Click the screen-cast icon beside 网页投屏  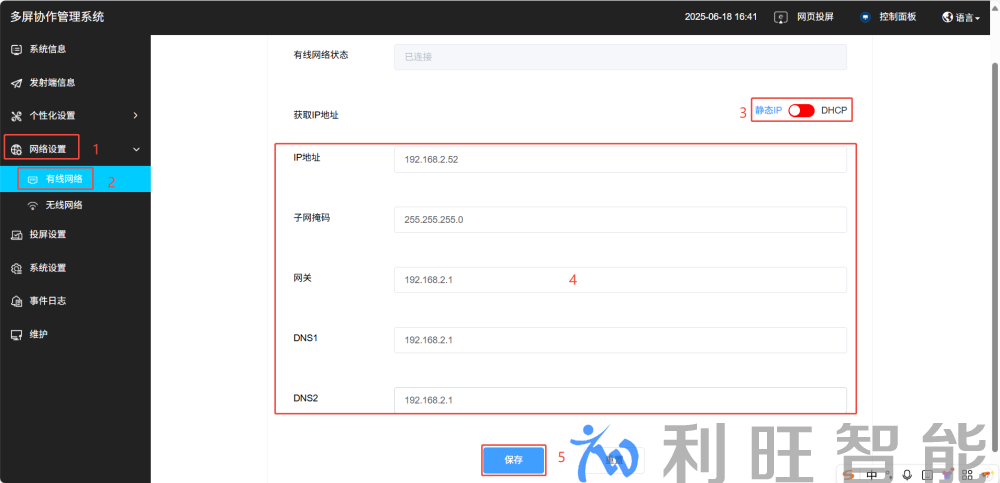pyautogui.click(x=781, y=17)
